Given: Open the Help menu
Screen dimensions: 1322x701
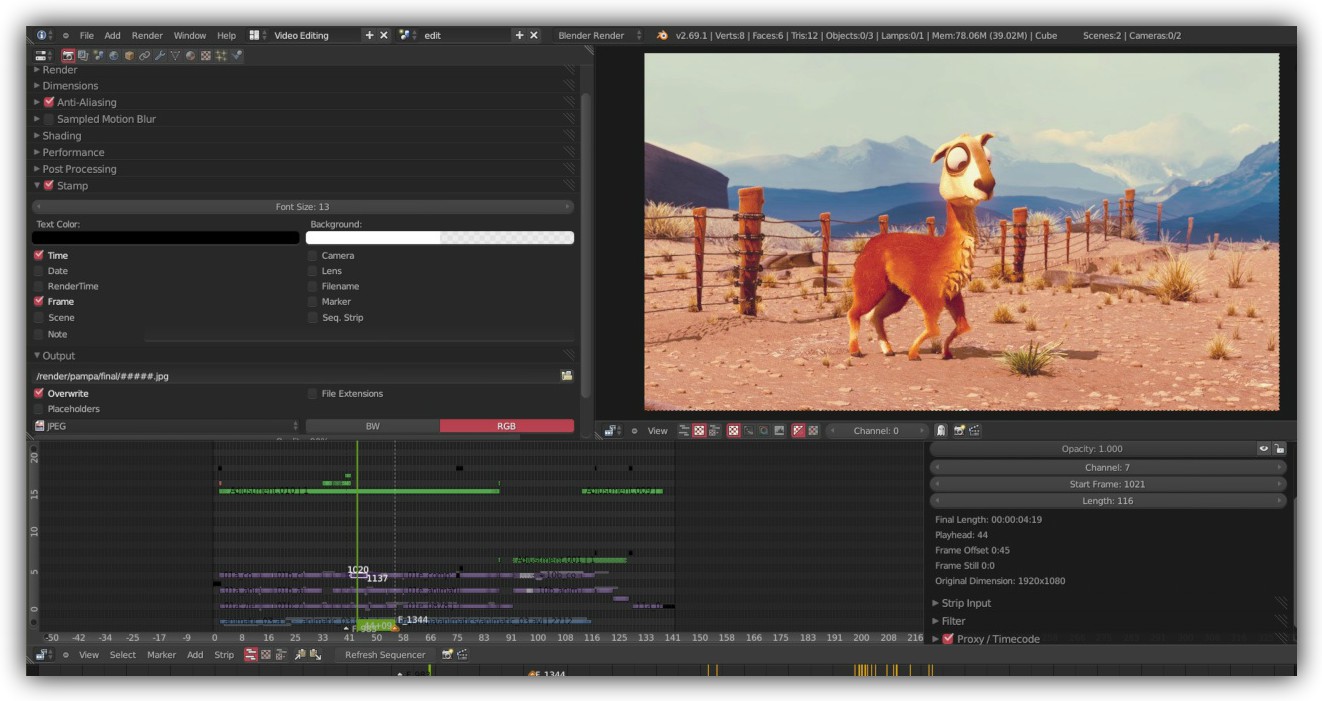Looking at the screenshot, I should [227, 35].
